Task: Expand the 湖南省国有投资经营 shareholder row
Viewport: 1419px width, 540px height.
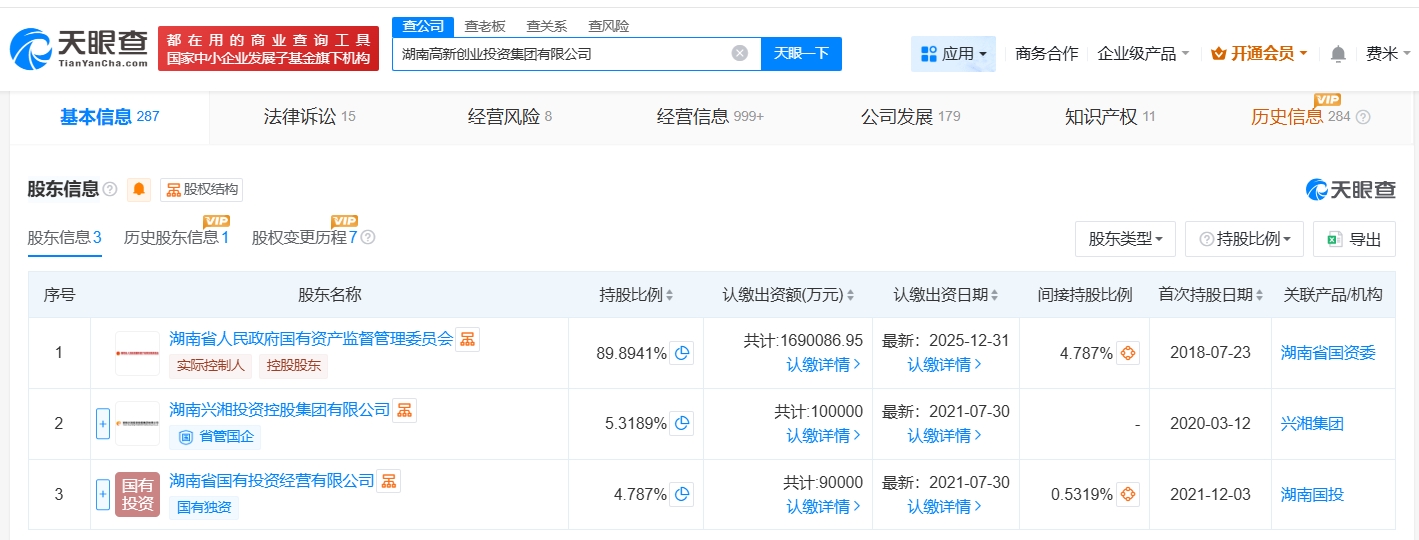Action: [102, 495]
